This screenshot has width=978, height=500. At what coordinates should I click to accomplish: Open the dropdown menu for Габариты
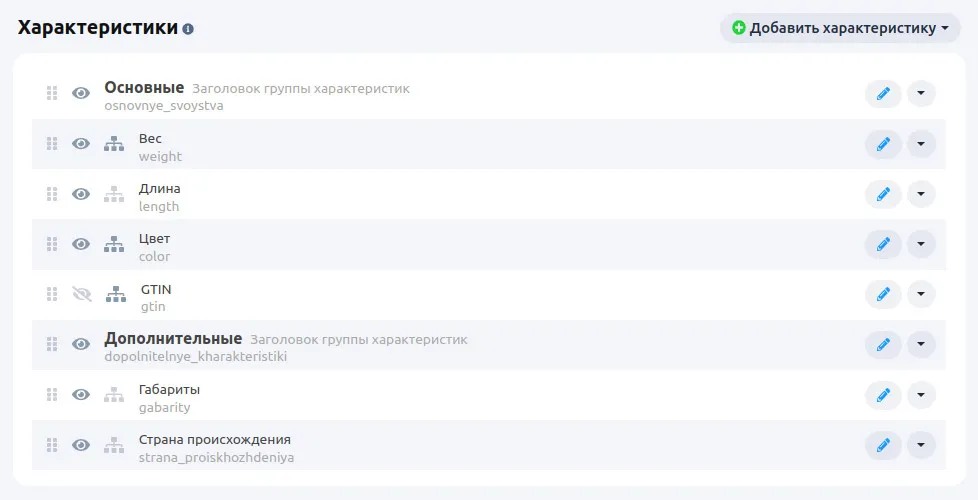[920, 394]
